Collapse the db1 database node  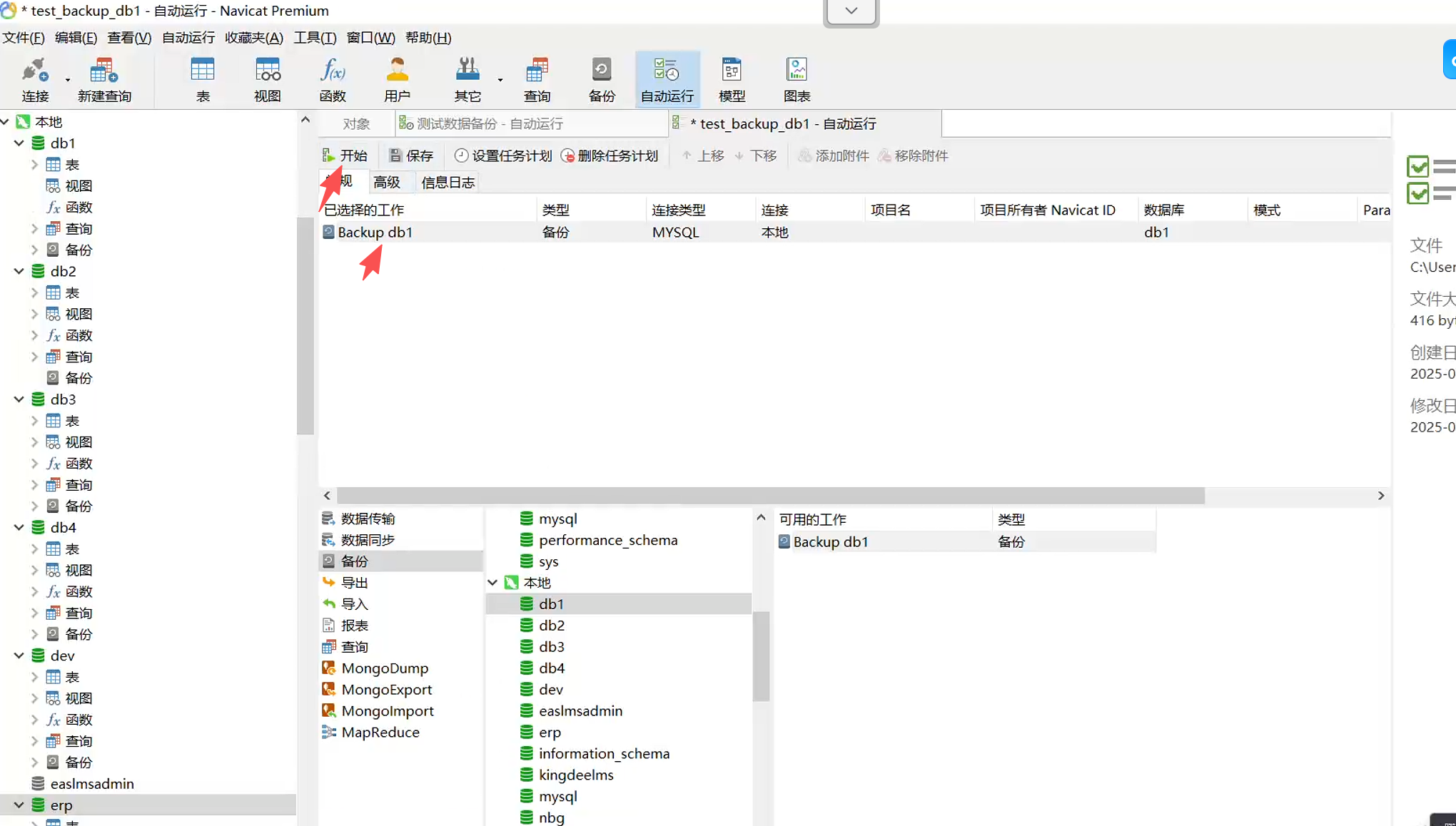[19, 143]
